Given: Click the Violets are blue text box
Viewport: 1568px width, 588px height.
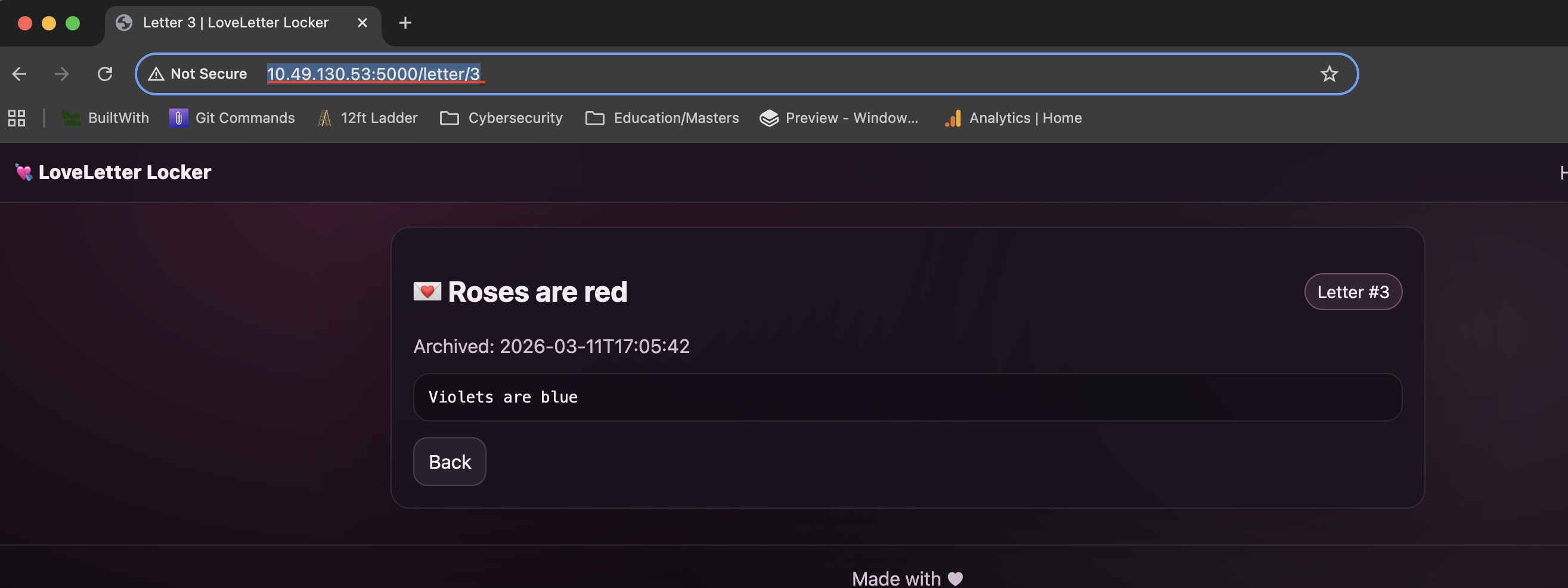Looking at the screenshot, I should 907,397.
